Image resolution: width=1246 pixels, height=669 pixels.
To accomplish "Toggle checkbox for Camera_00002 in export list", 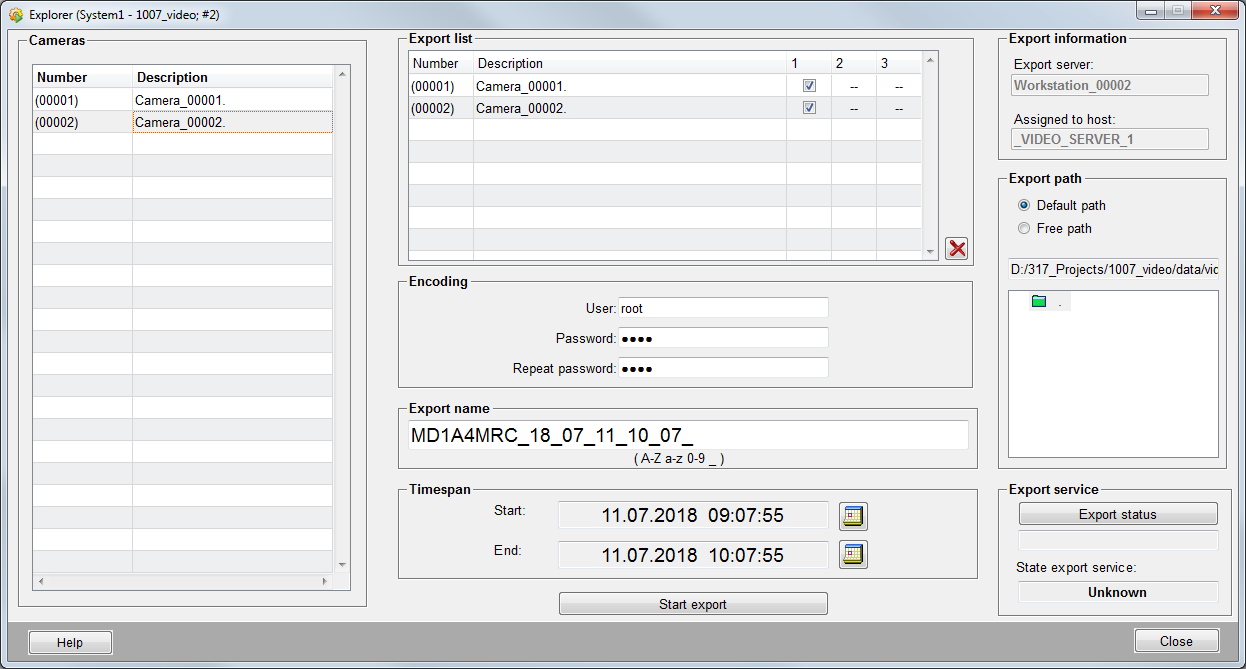I will point(809,108).
